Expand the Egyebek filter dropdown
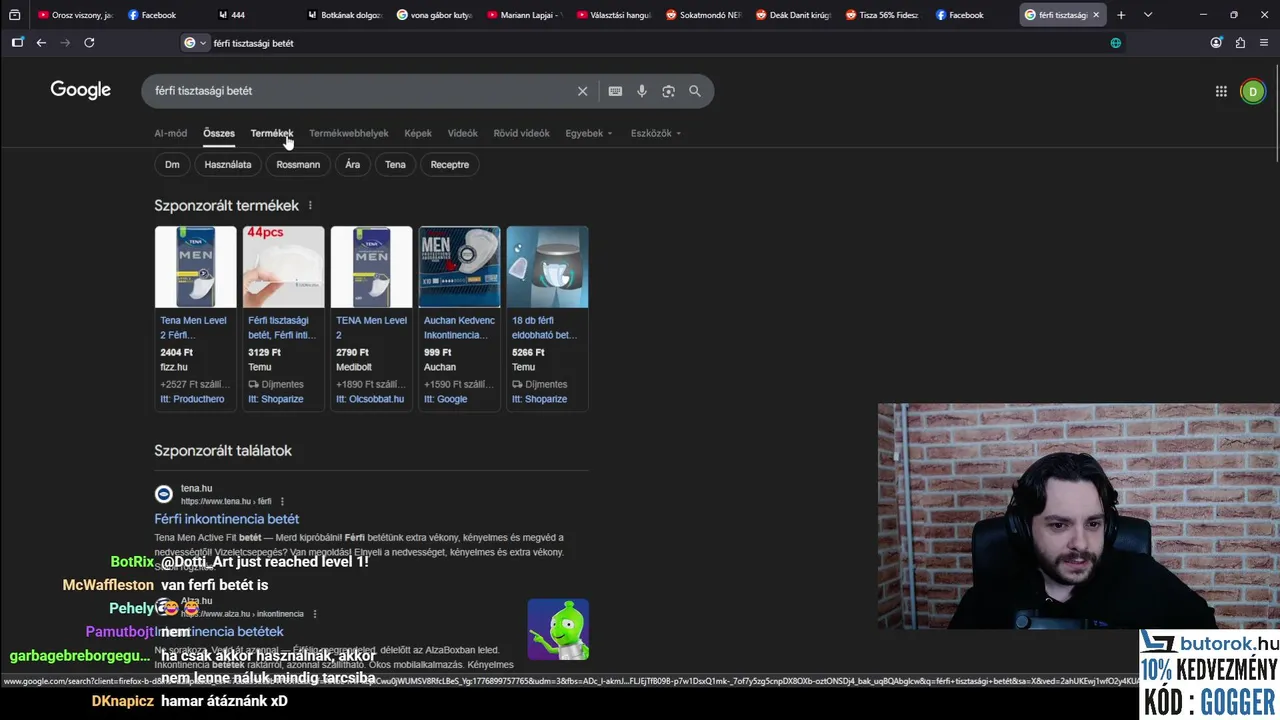The height and width of the screenshot is (720, 1280). [x=589, y=133]
